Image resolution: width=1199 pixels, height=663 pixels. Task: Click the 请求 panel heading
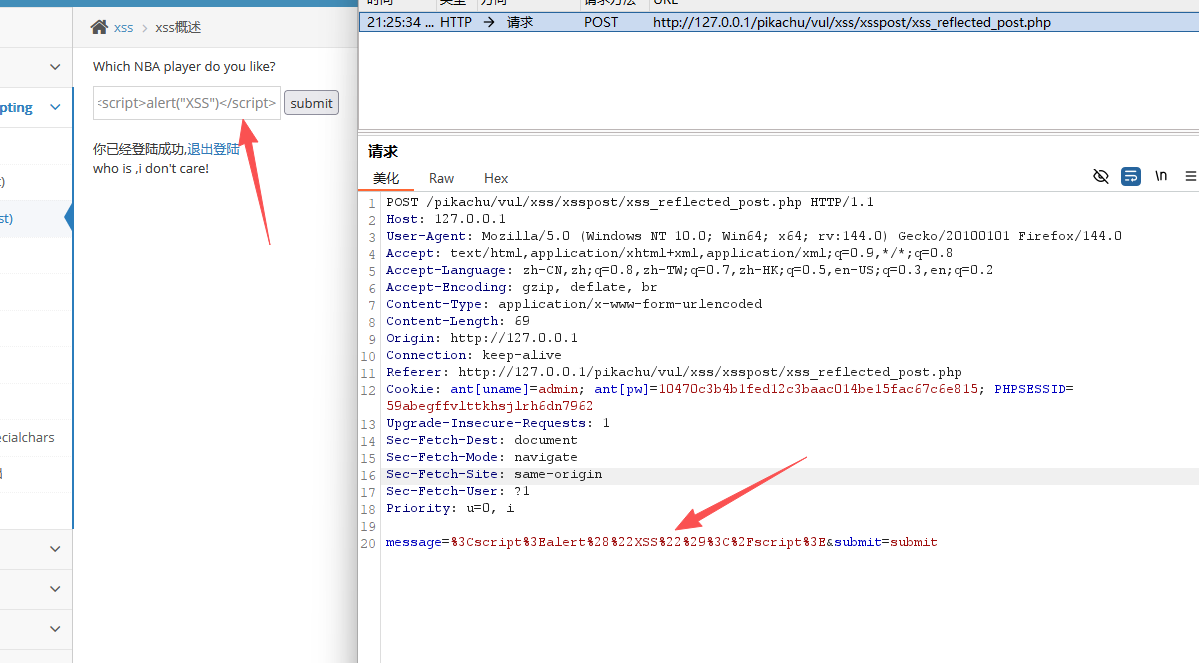tap(383, 151)
